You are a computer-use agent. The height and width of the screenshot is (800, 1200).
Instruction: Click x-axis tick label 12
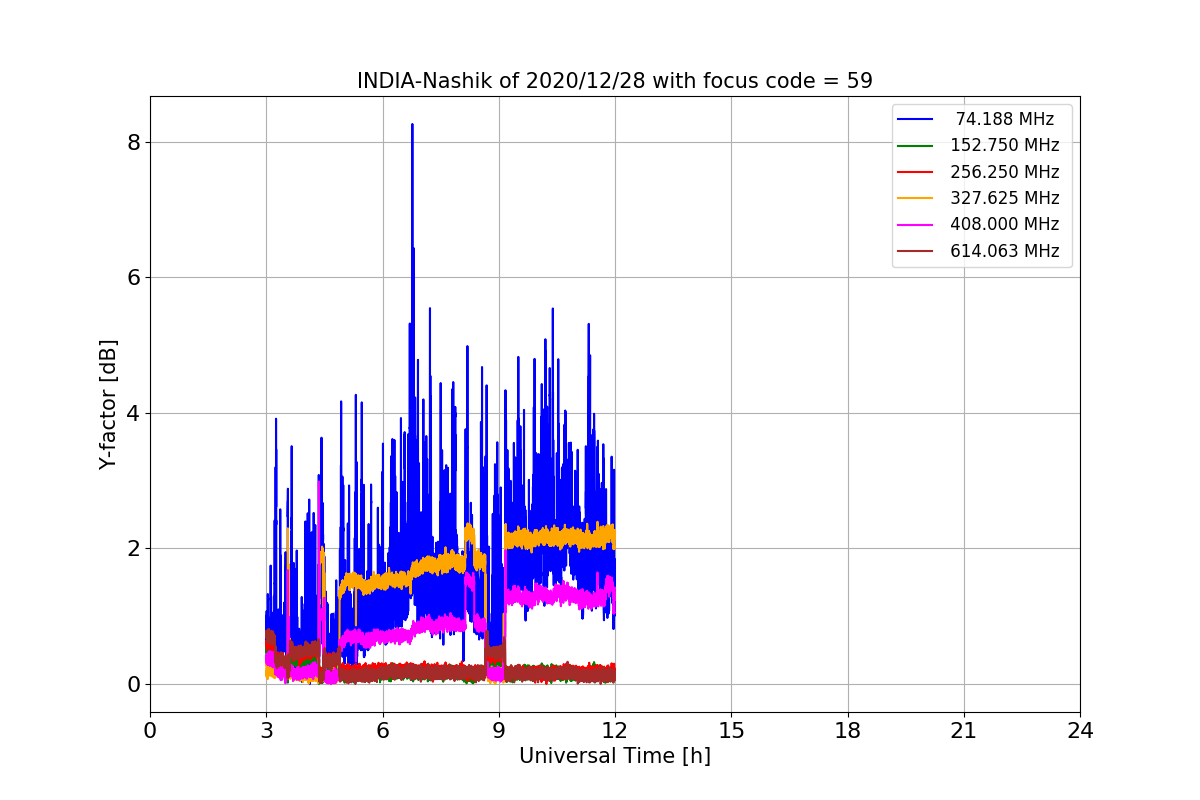click(x=615, y=731)
